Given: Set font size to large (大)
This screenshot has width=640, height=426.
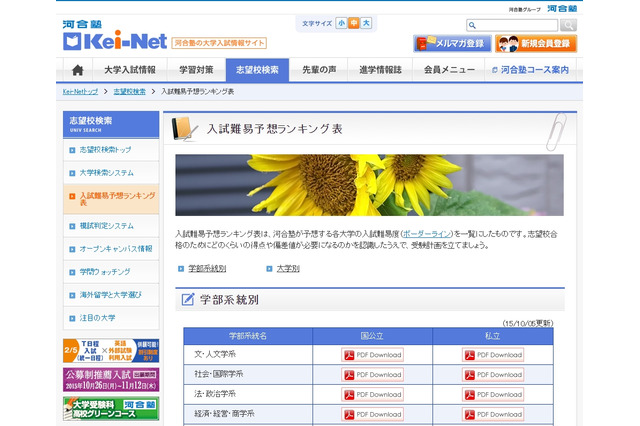Looking at the screenshot, I should [367, 23].
